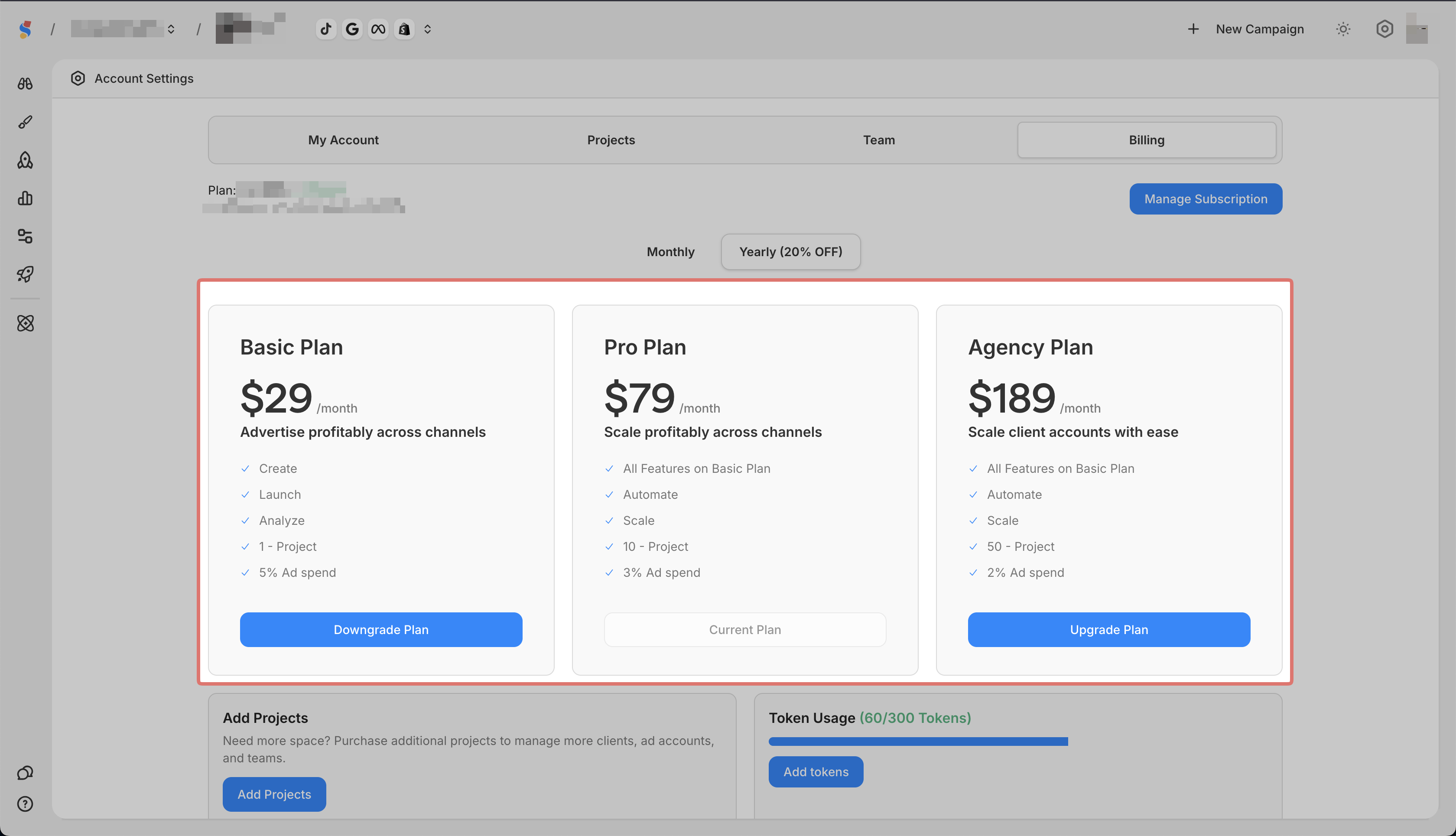This screenshot has height=836, width=1456.
Task: Expand the ad platforms selector chevron
Action: [427, 29]
